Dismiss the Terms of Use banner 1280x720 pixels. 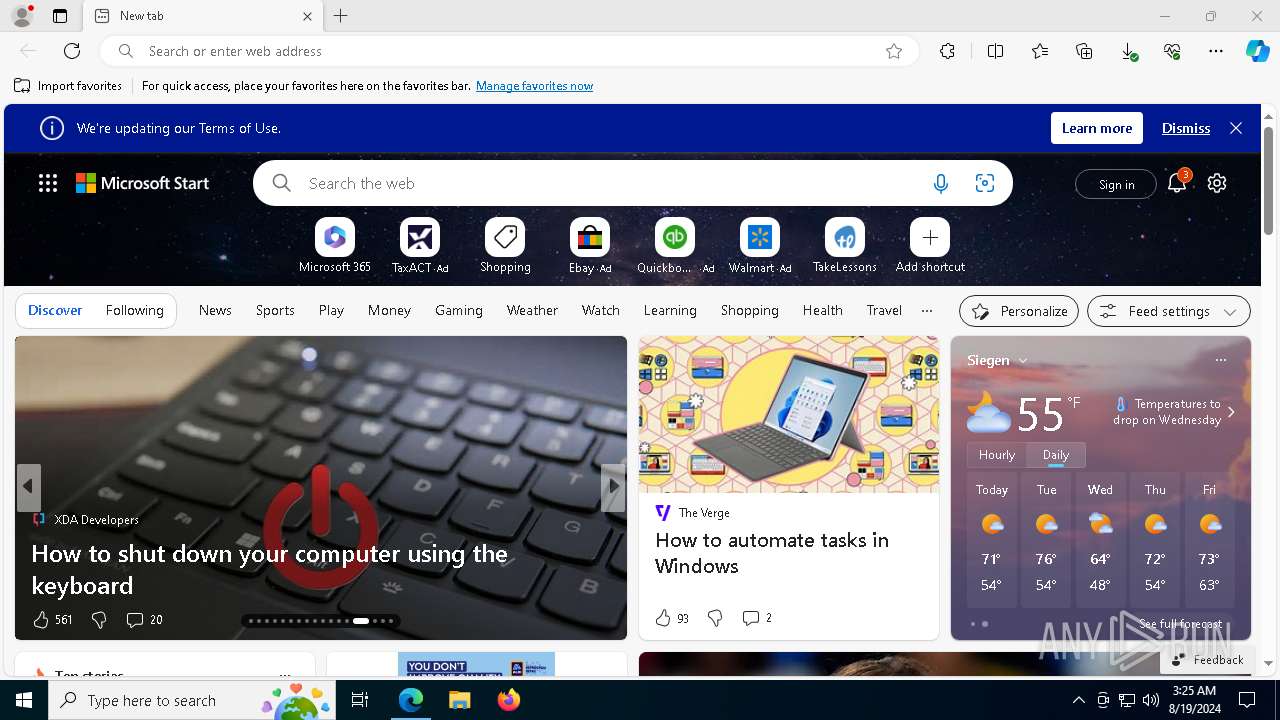[x=1186, y=128]
